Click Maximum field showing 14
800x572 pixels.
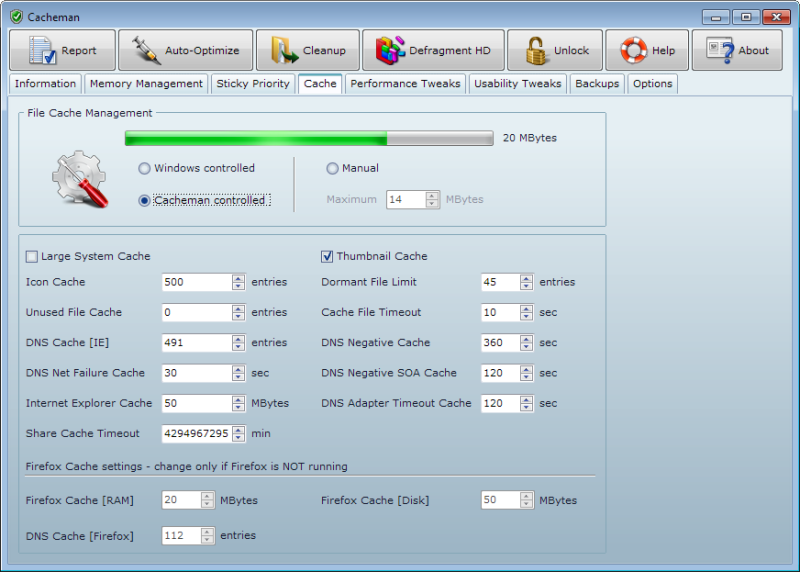406,200
